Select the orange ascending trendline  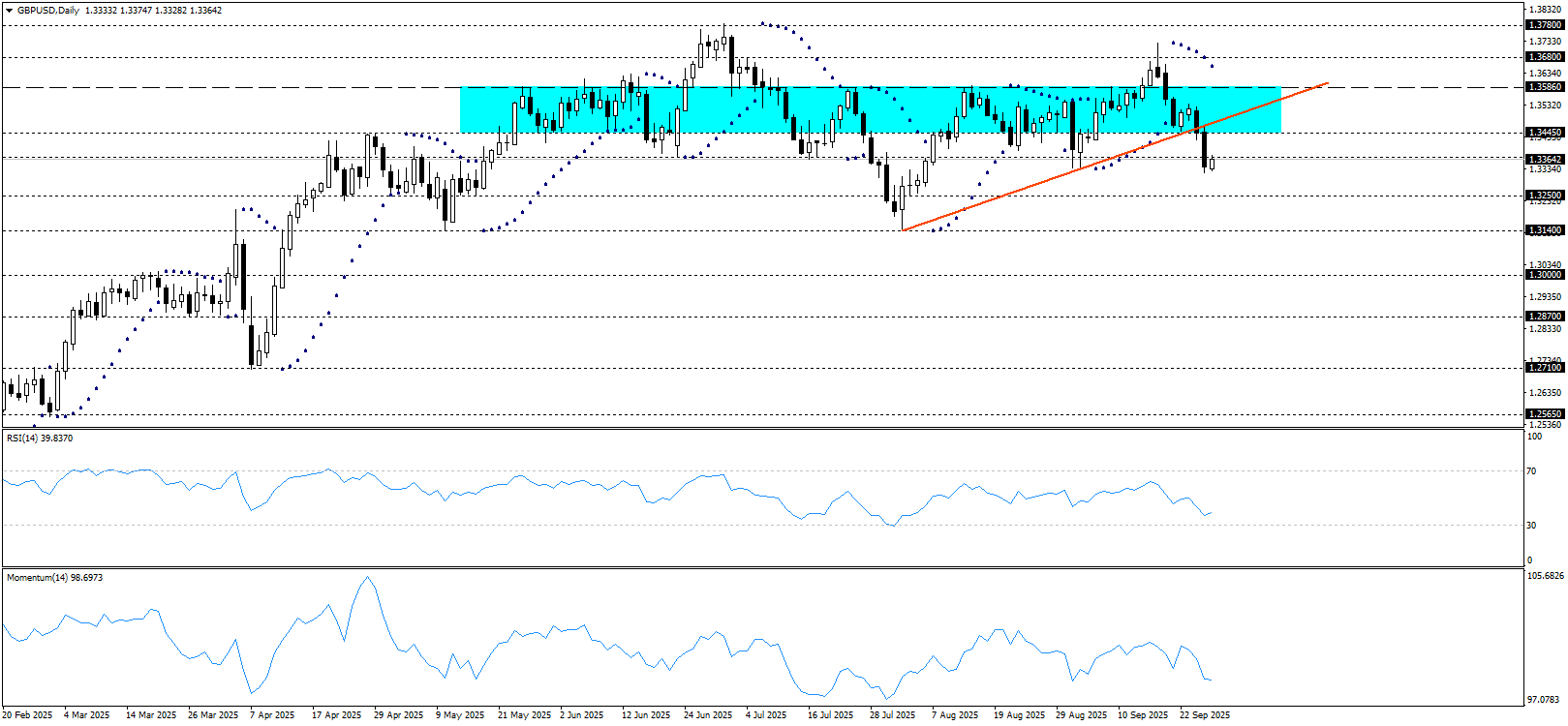click(x=1114, y=158)
